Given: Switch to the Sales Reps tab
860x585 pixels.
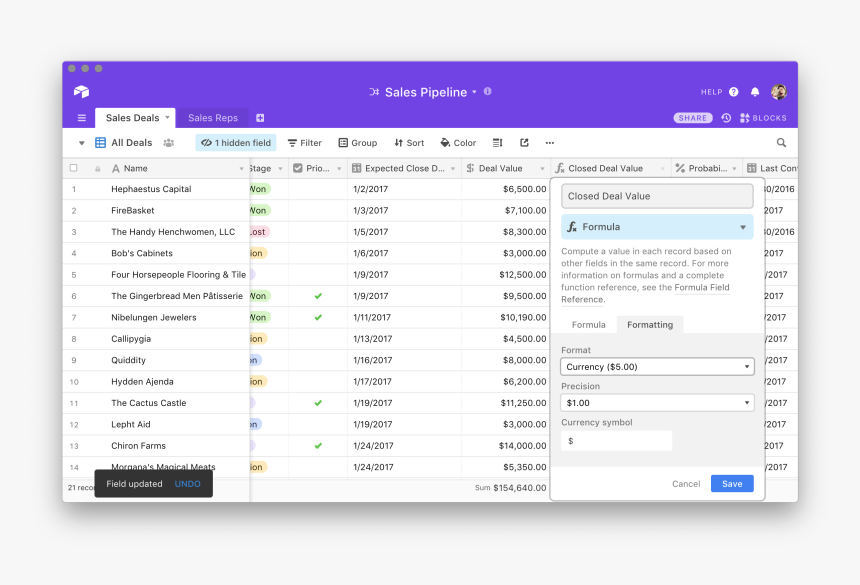Looking at the screenshot, I should pos(213,118).
